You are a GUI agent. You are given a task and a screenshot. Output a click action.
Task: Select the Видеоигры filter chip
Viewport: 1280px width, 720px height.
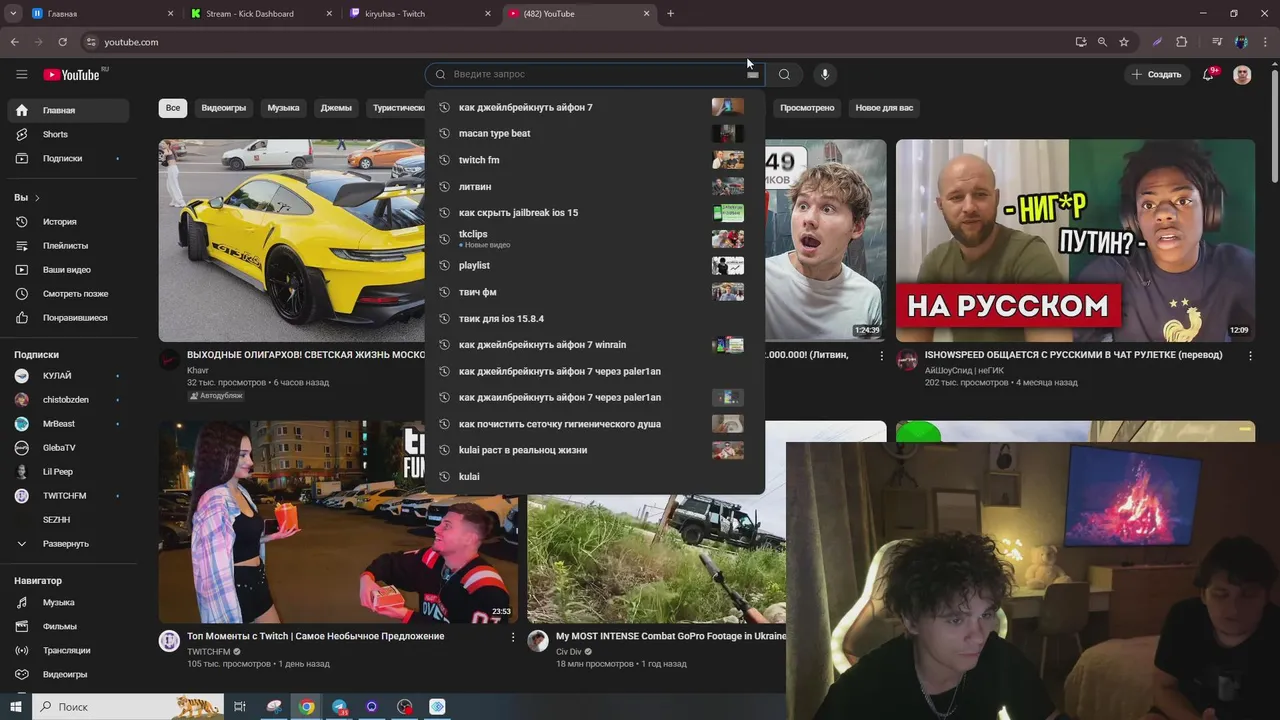coord(223,107)
